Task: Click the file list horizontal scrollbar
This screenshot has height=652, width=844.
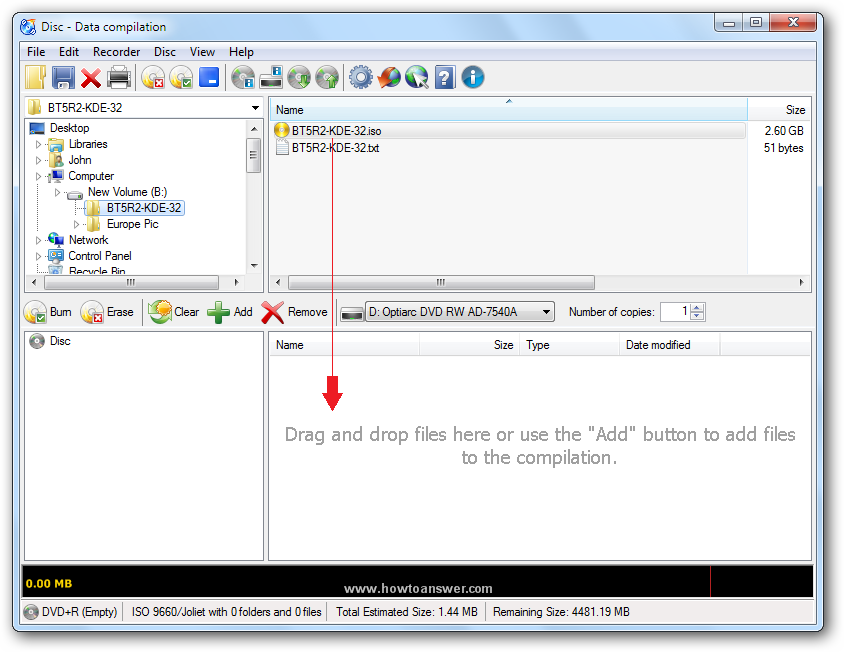Action: (441, 283)
